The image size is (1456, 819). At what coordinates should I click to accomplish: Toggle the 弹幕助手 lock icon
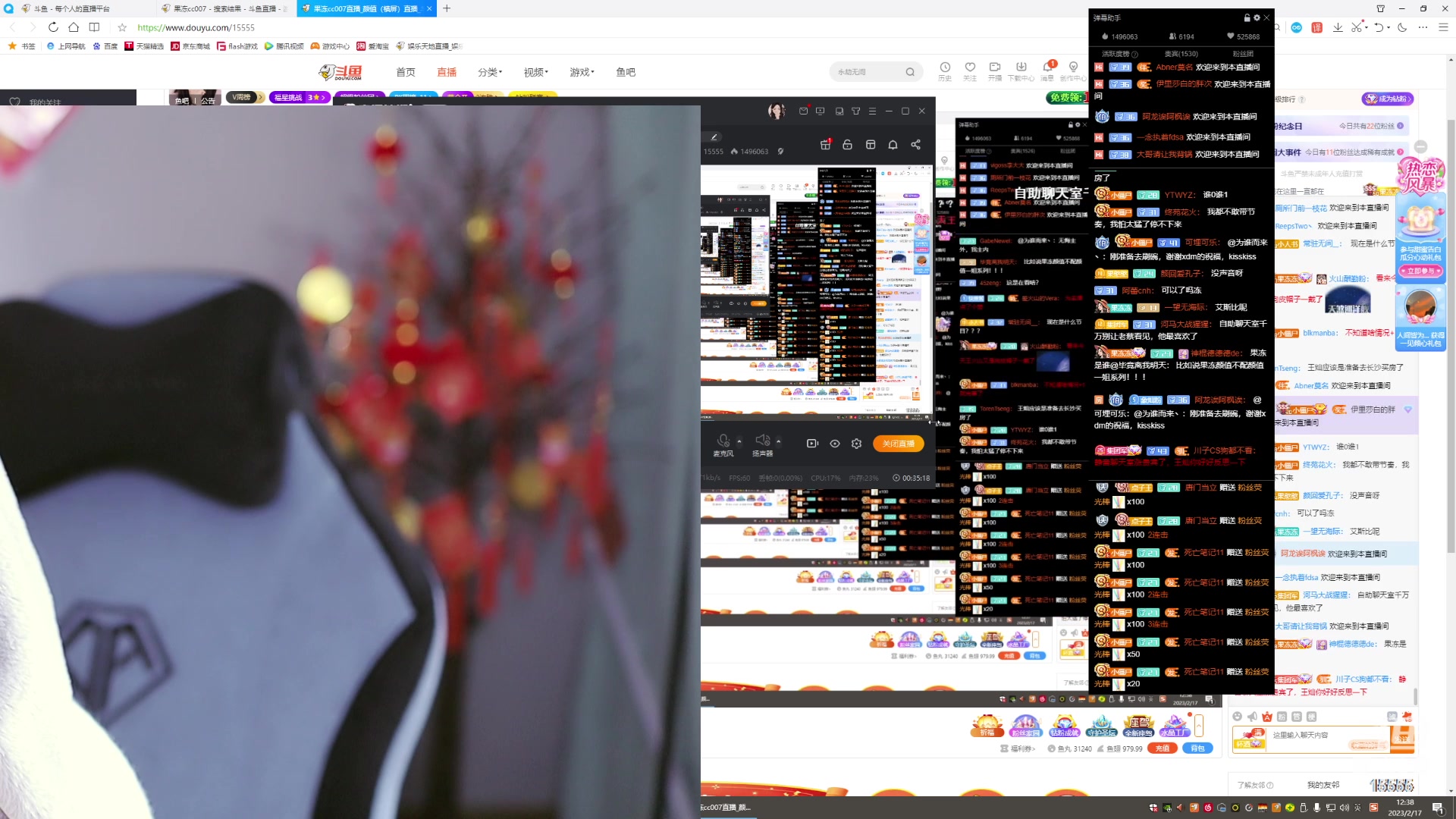1247,17
